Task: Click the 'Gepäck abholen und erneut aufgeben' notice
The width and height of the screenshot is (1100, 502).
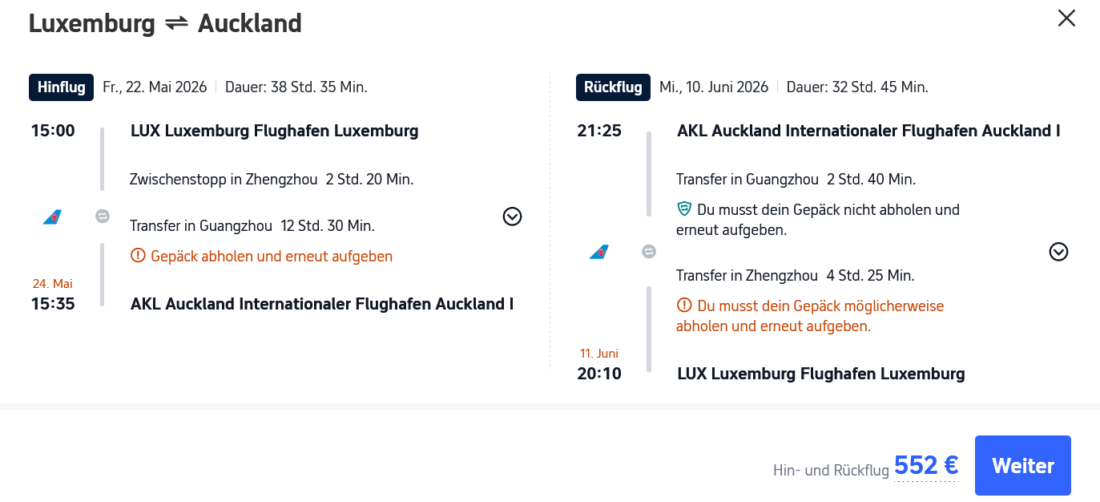Action: point(271,256)
